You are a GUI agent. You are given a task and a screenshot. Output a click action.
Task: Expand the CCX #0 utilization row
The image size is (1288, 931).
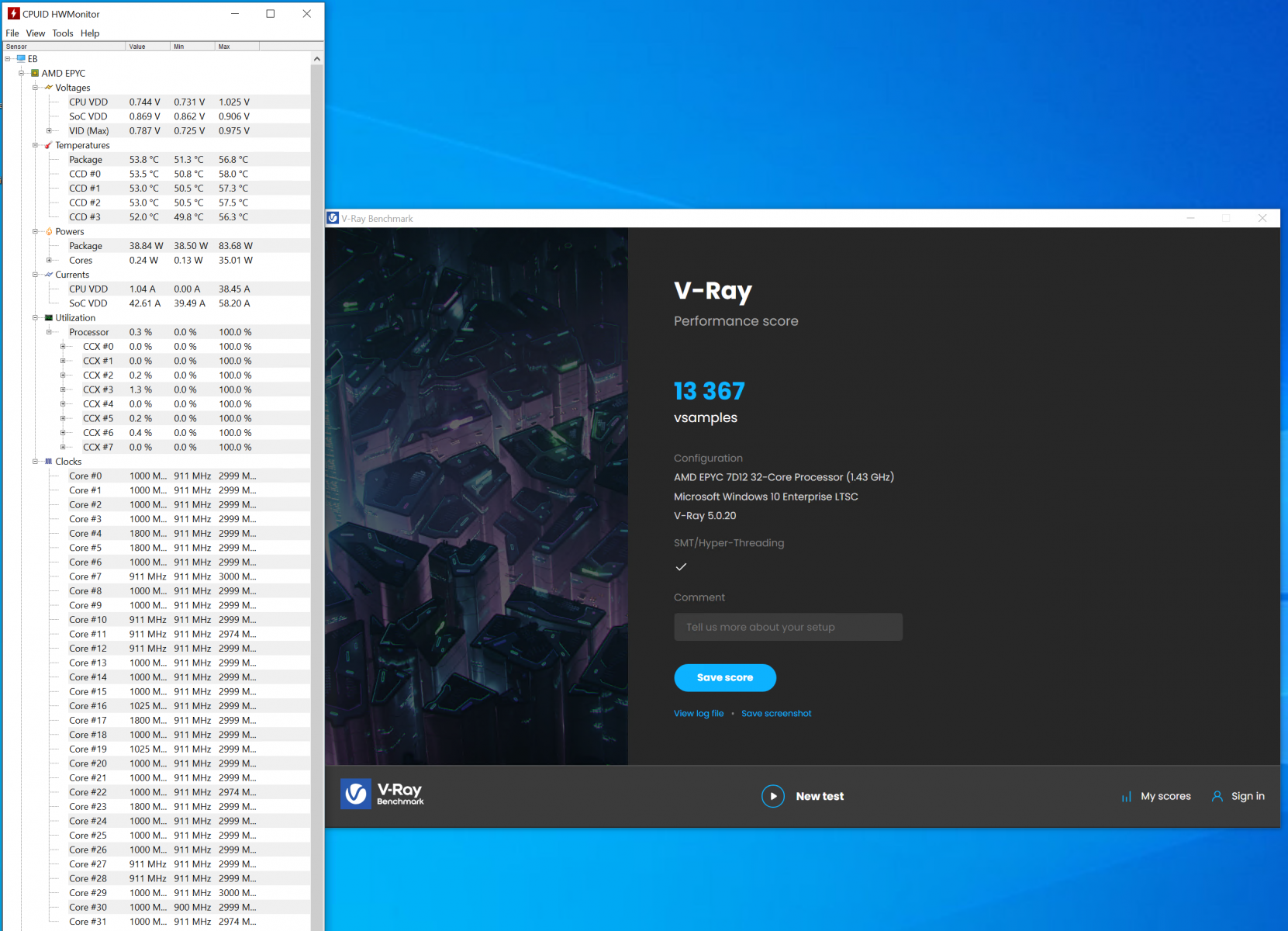(x=64, y=346)
